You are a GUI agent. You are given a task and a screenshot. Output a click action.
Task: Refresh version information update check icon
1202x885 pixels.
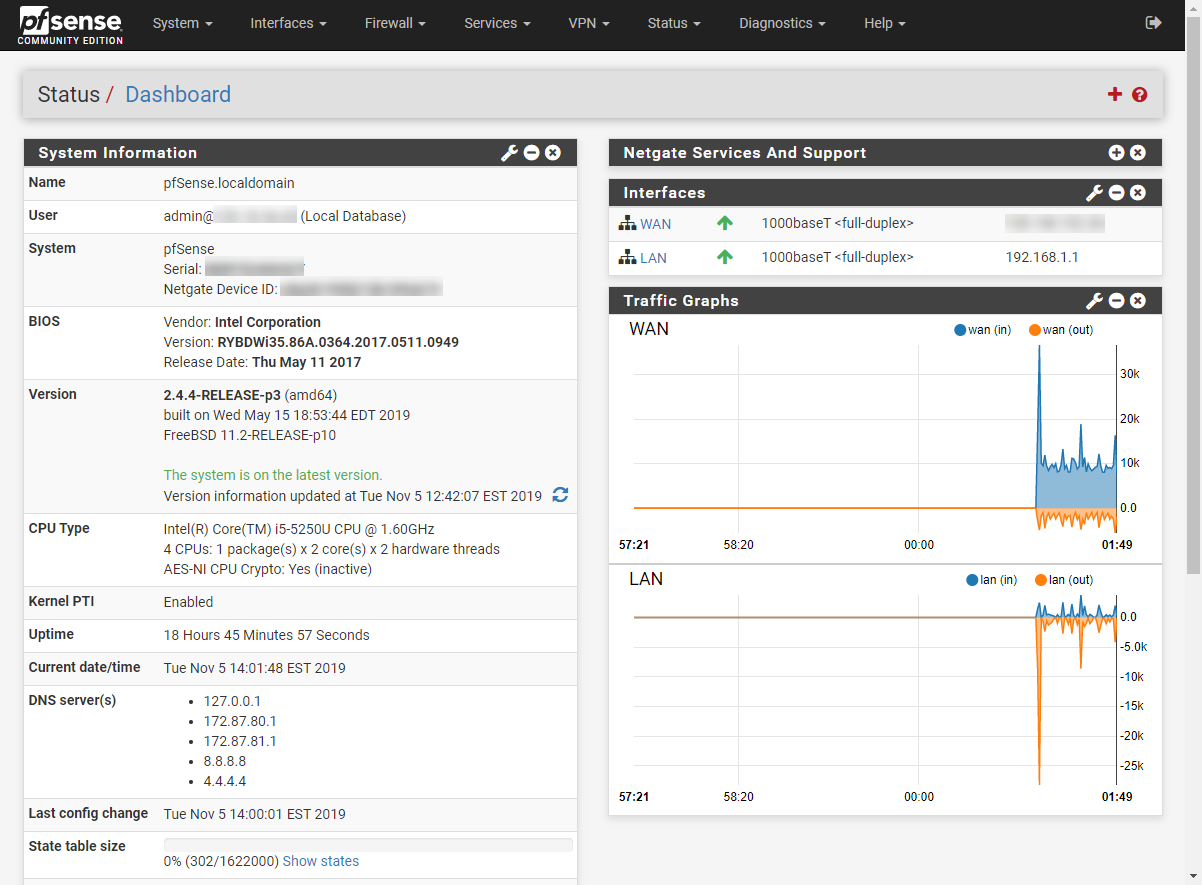(x=560, y=495)
